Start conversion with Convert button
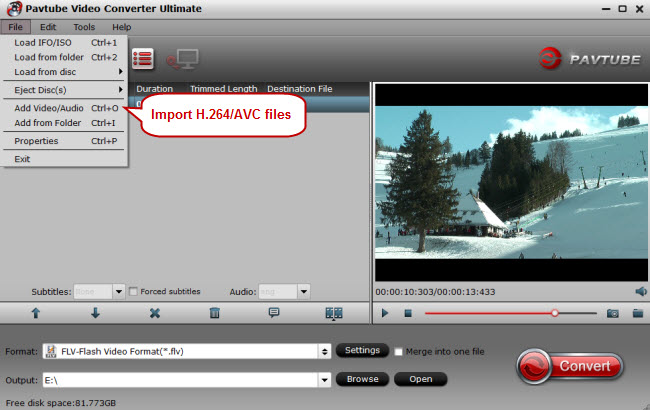Screen dimensions: 650x410 click(570, 366)
